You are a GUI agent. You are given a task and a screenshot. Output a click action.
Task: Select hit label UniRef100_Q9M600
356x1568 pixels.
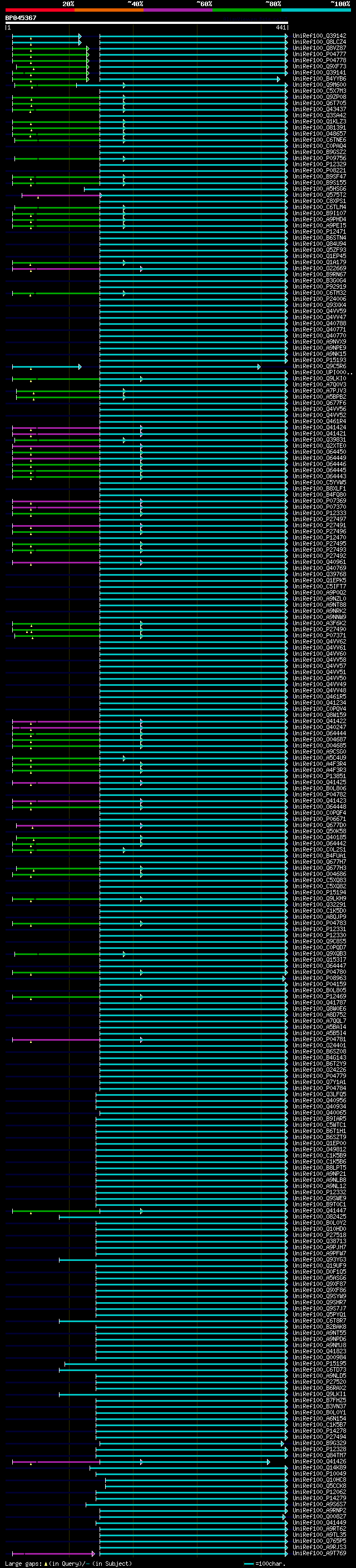pyautogui.click(x=319, y=85)
